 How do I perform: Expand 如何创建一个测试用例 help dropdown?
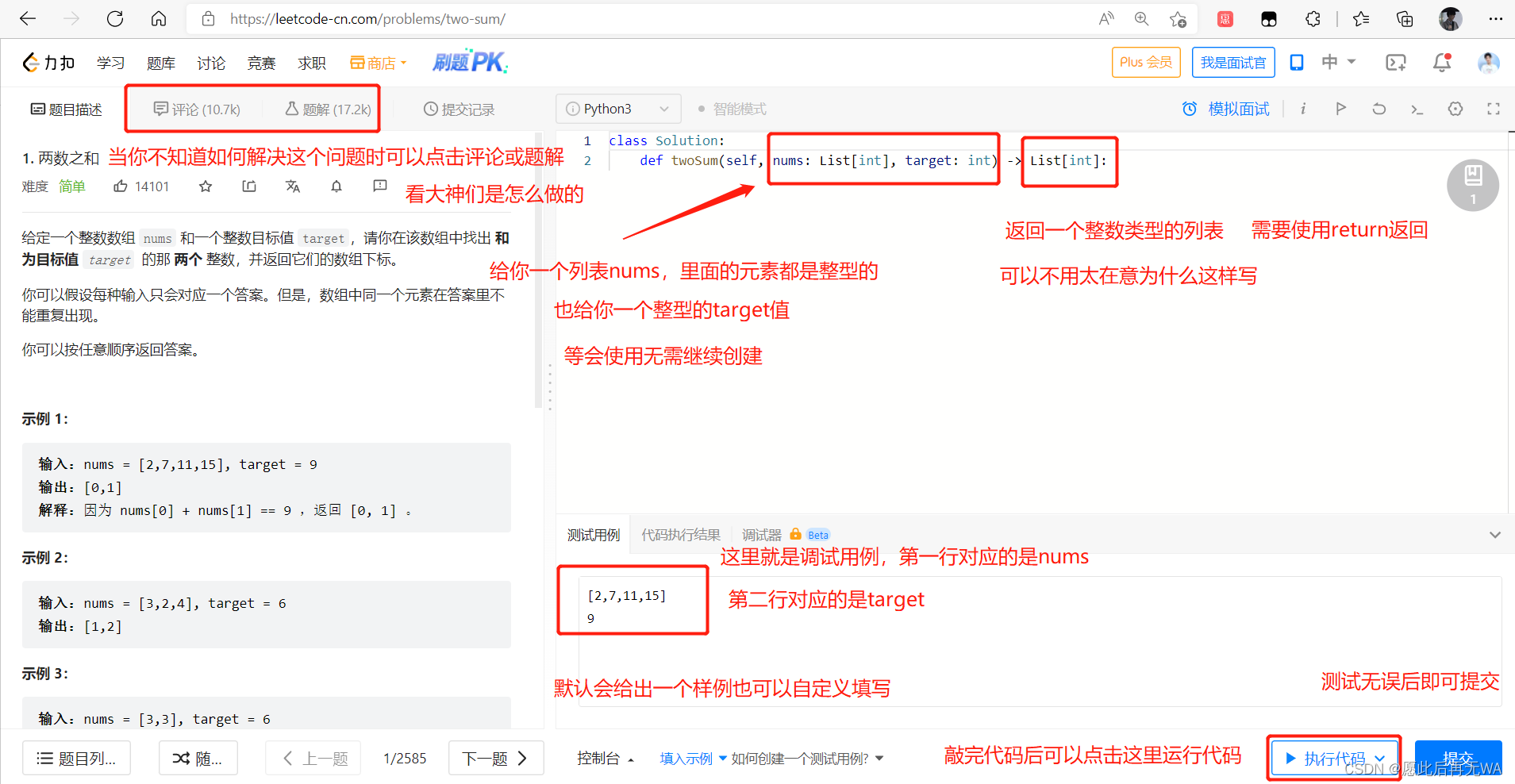pos(807,759)
